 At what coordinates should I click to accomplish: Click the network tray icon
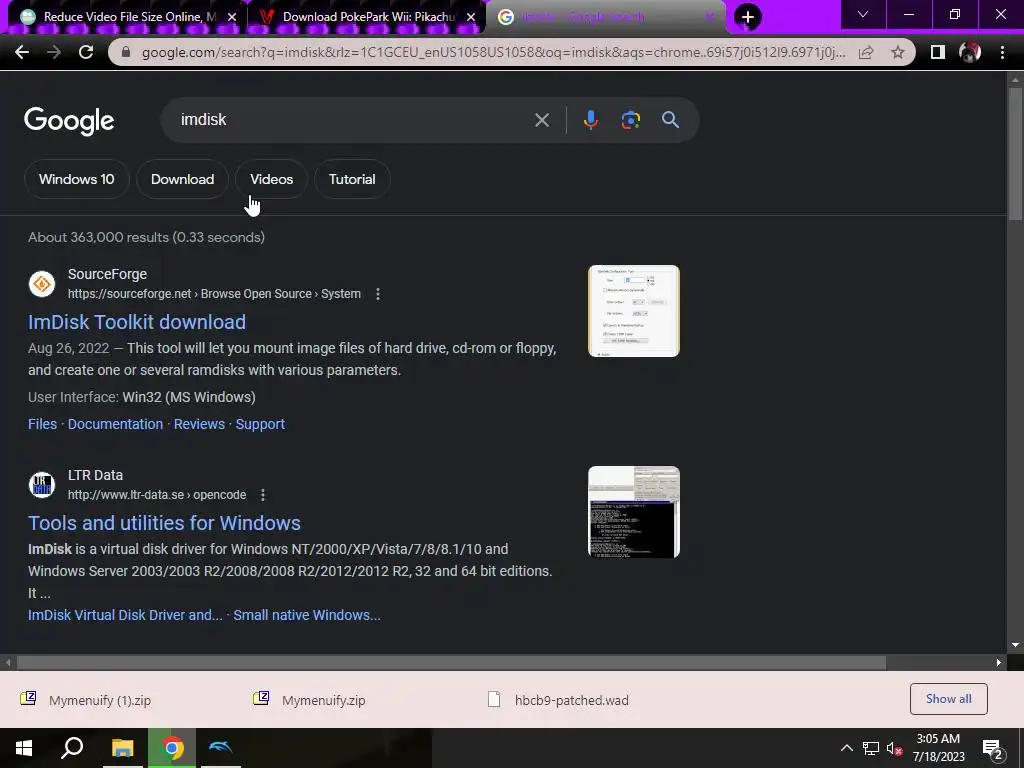pyautogui.click(x=871, y=748)
